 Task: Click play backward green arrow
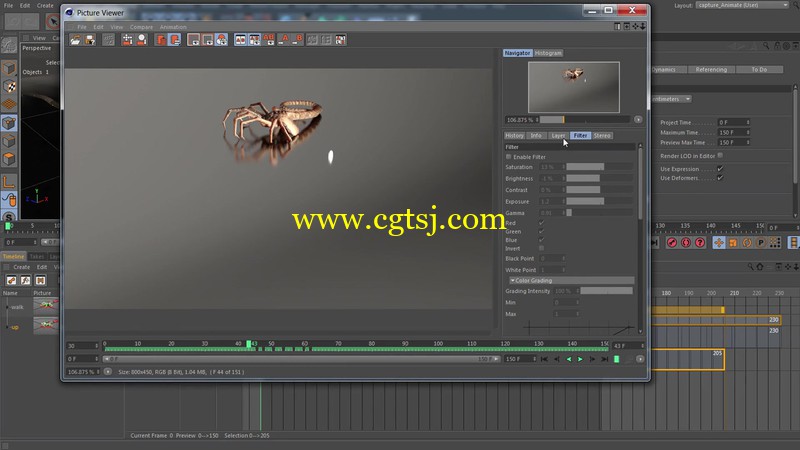568,360
